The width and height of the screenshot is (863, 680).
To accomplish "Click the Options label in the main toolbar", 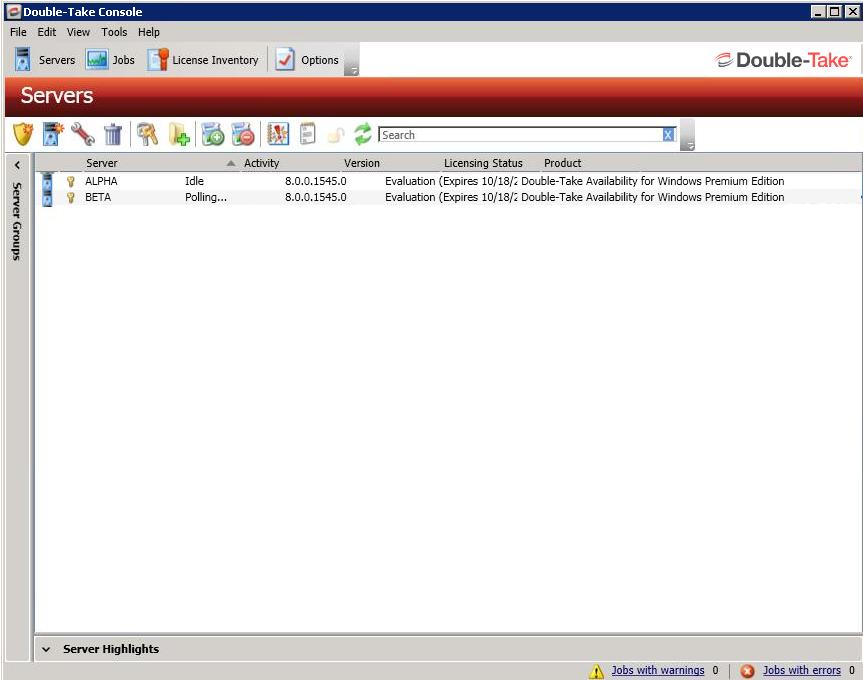I will click(x=319, y=60).
